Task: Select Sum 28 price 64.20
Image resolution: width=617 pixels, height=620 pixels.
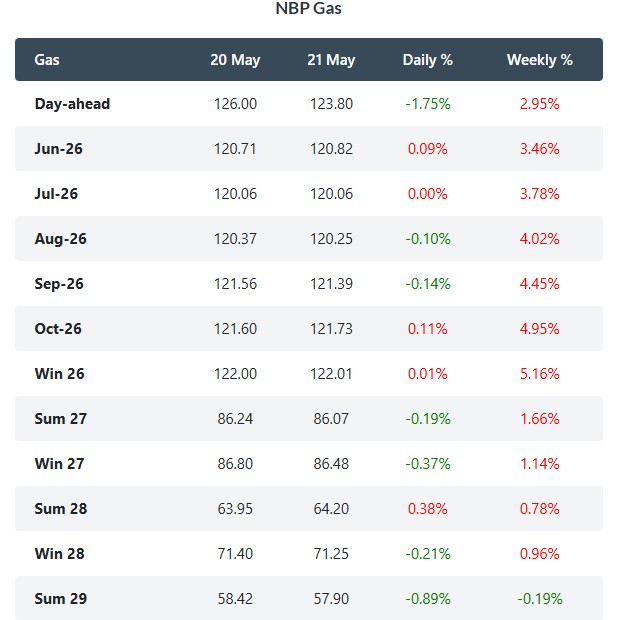Action: pyautogui.click(x=331, y=508)
